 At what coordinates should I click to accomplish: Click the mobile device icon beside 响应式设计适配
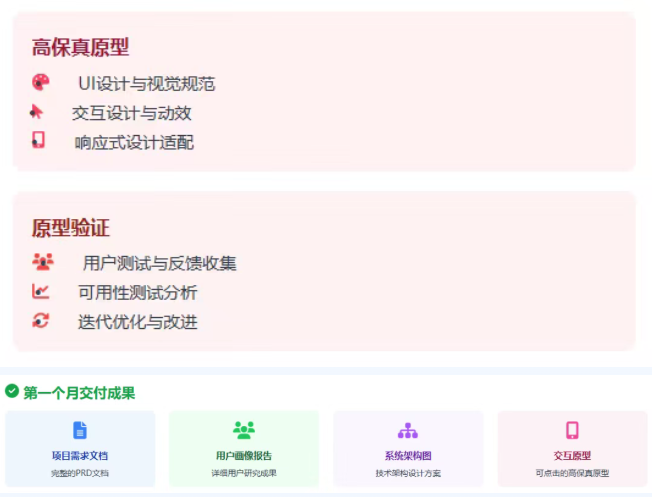pyautogui.click(x=39, y=141)
